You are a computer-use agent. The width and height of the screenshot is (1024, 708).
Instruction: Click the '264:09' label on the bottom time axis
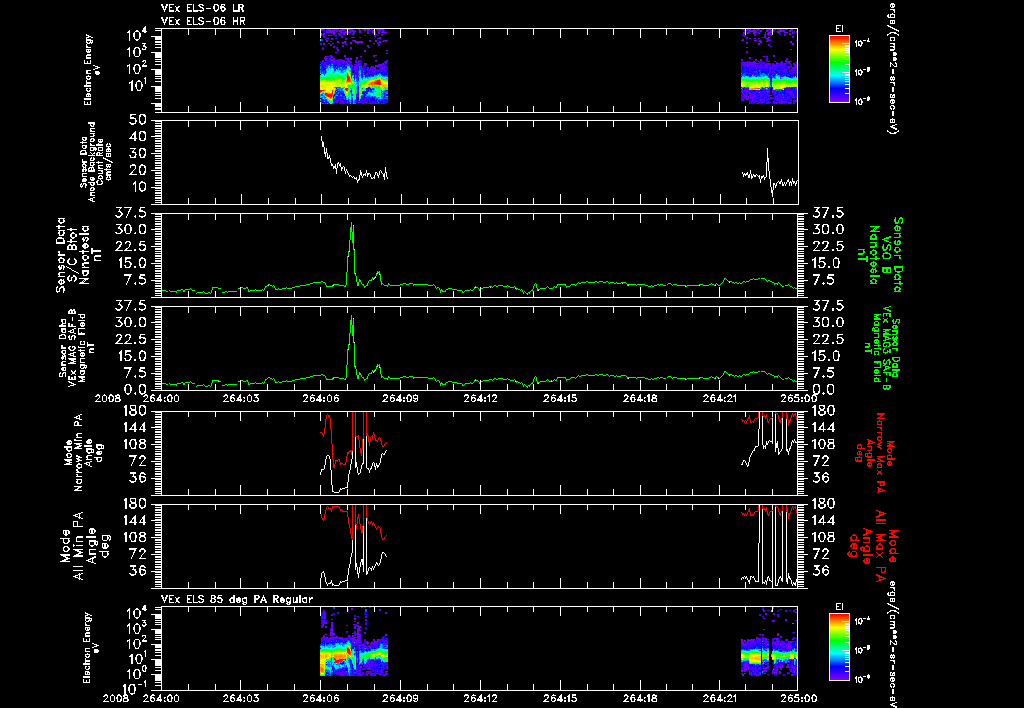[x=400, y=698]
